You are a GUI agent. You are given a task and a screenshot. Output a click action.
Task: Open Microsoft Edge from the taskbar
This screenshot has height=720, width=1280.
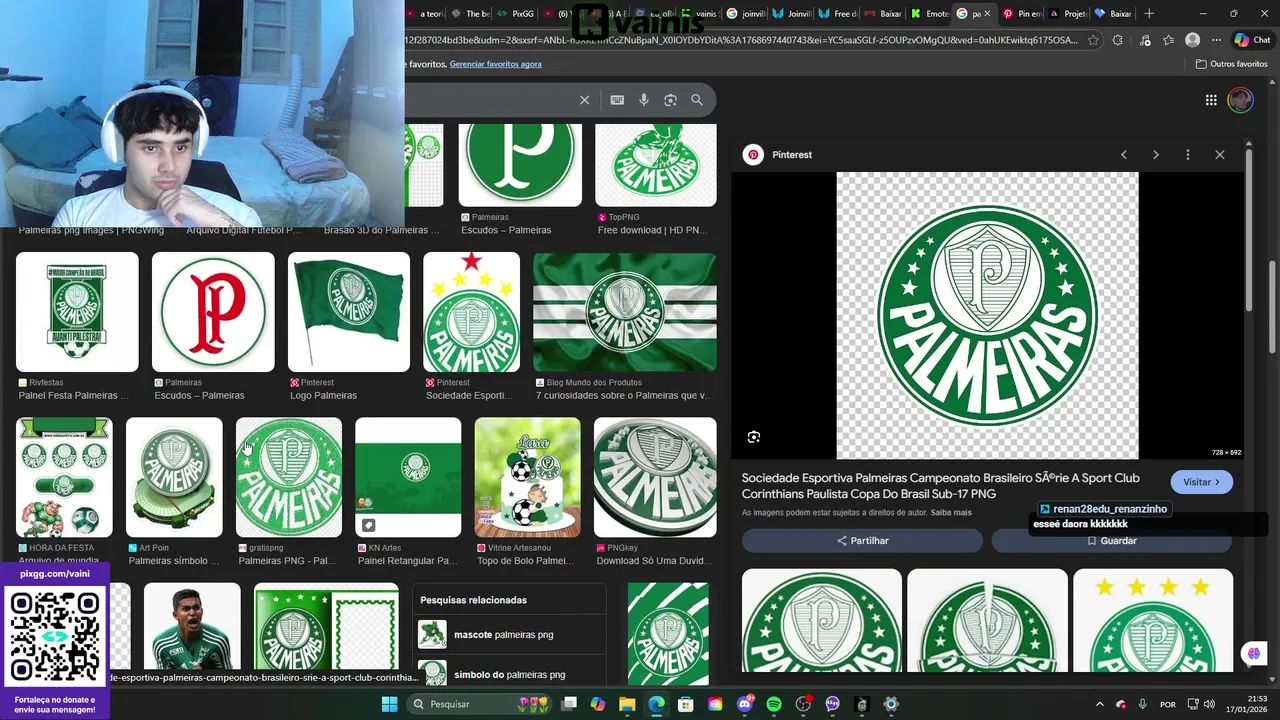656,704
